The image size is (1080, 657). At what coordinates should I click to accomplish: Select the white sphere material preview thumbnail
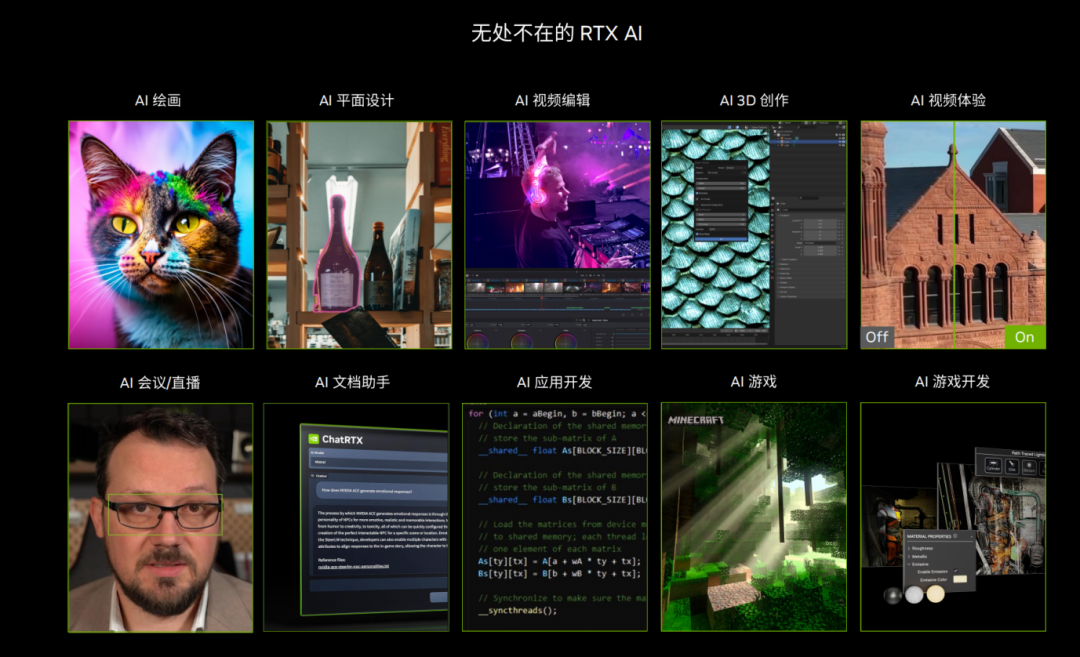[915, 595]
